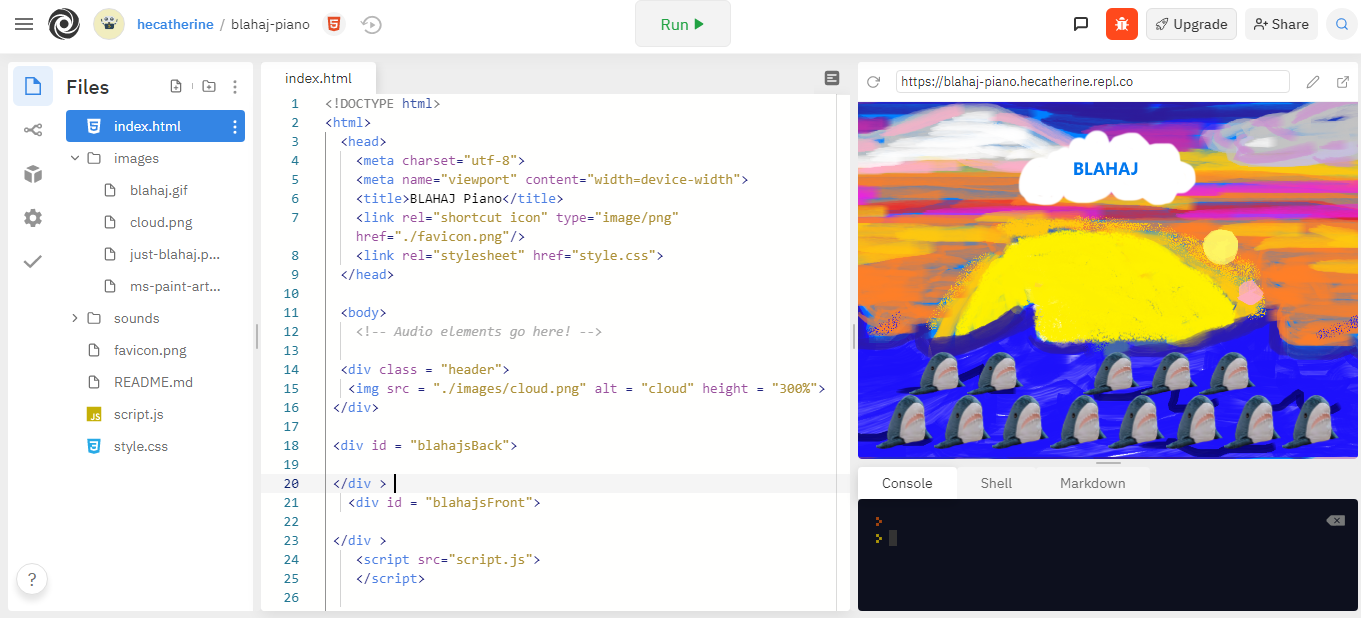Click the rocket icon in Upgrade button
Viewport: 1361px width, 618px height.
click(x=1163, y=24)
